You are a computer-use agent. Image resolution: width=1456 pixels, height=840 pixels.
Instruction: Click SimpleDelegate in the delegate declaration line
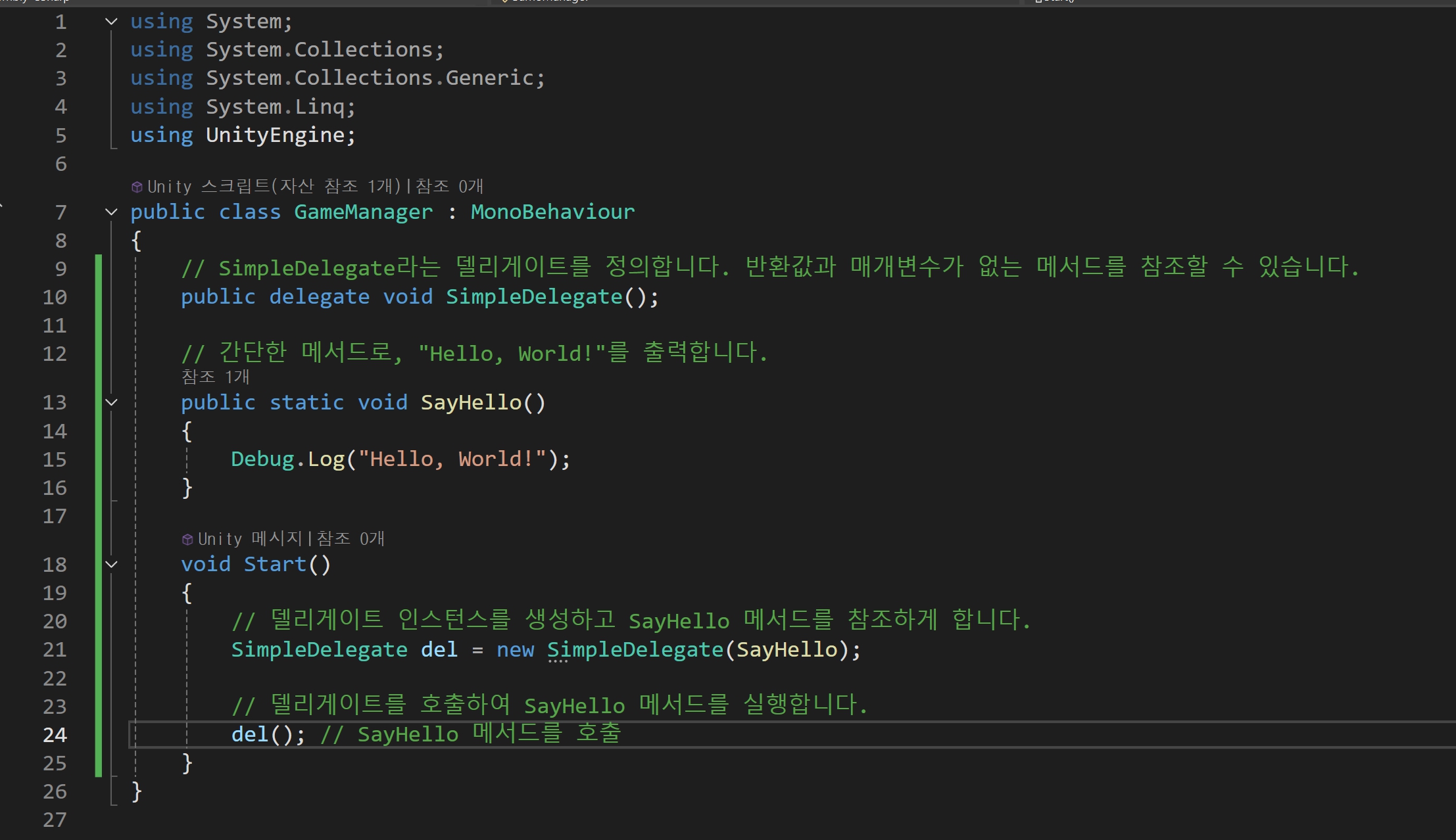[534, 297]
